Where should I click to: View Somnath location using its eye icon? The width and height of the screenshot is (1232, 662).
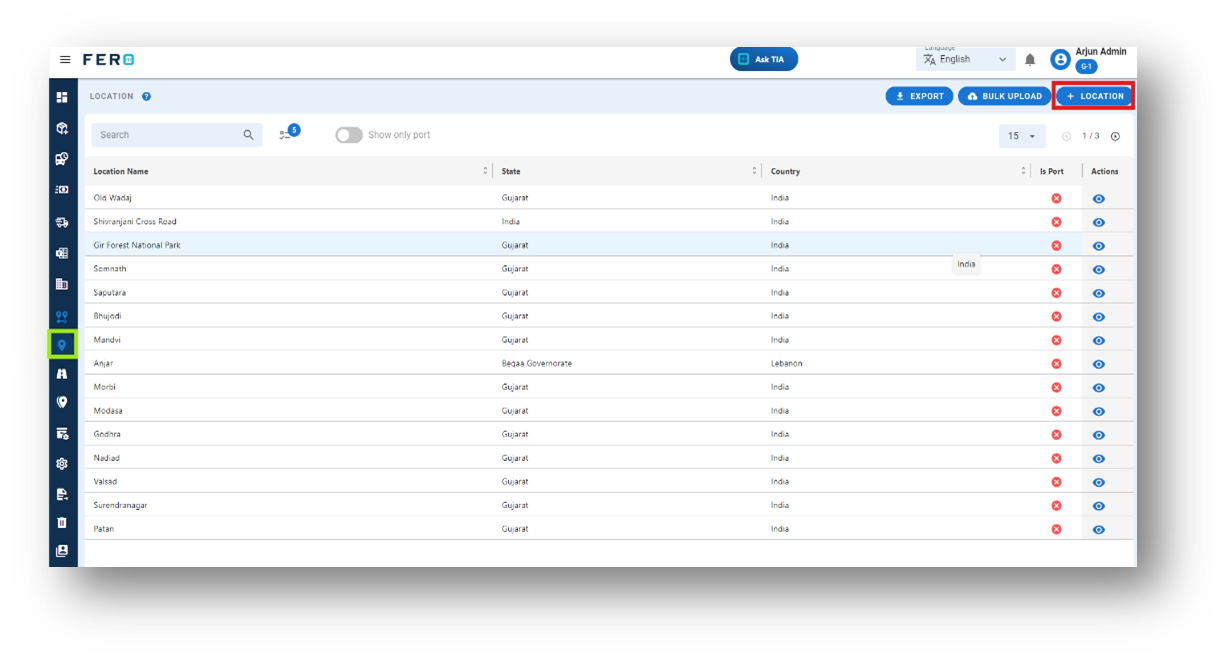click(1099, 270)
